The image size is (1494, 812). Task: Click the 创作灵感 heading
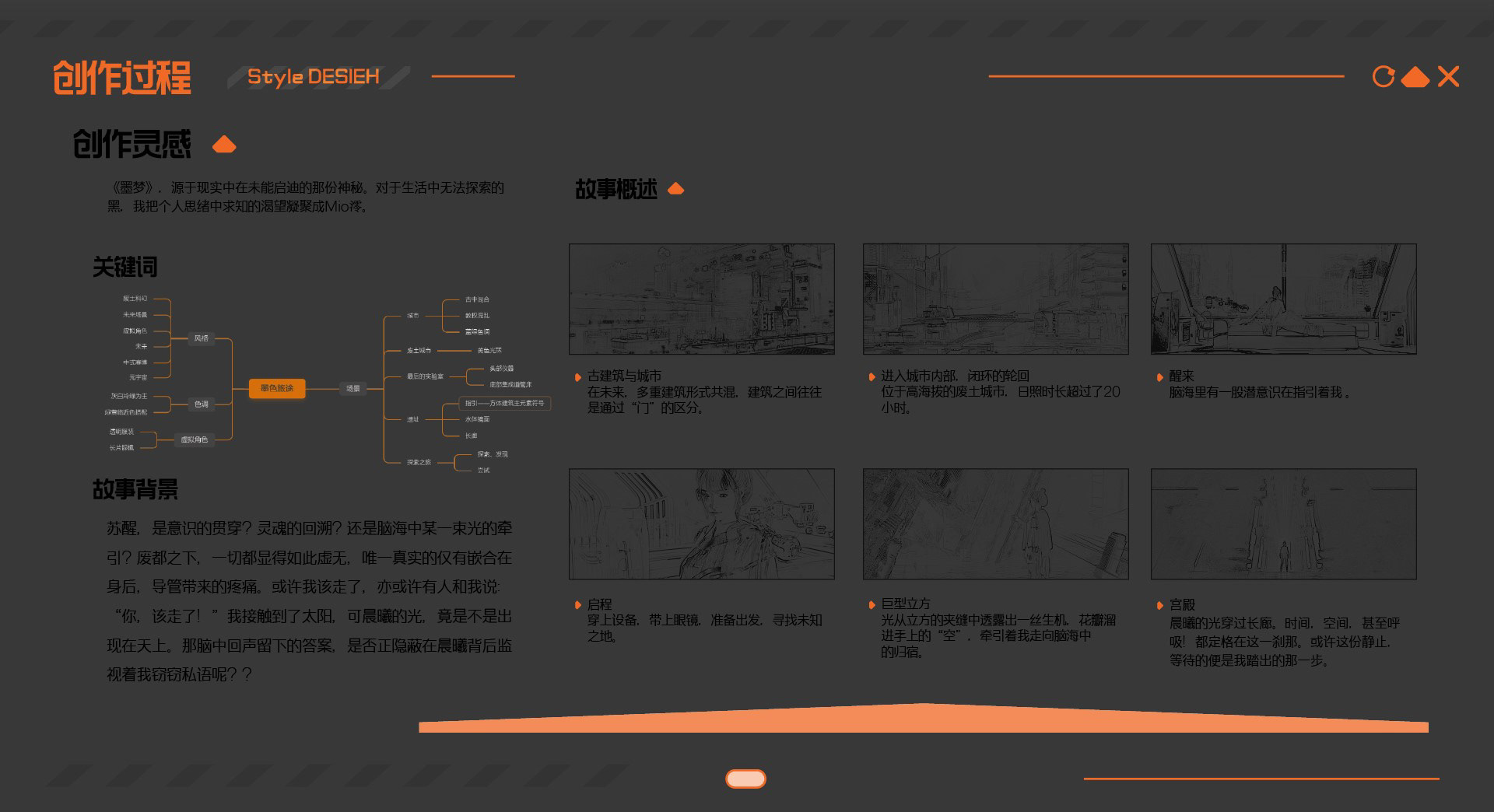132,144
